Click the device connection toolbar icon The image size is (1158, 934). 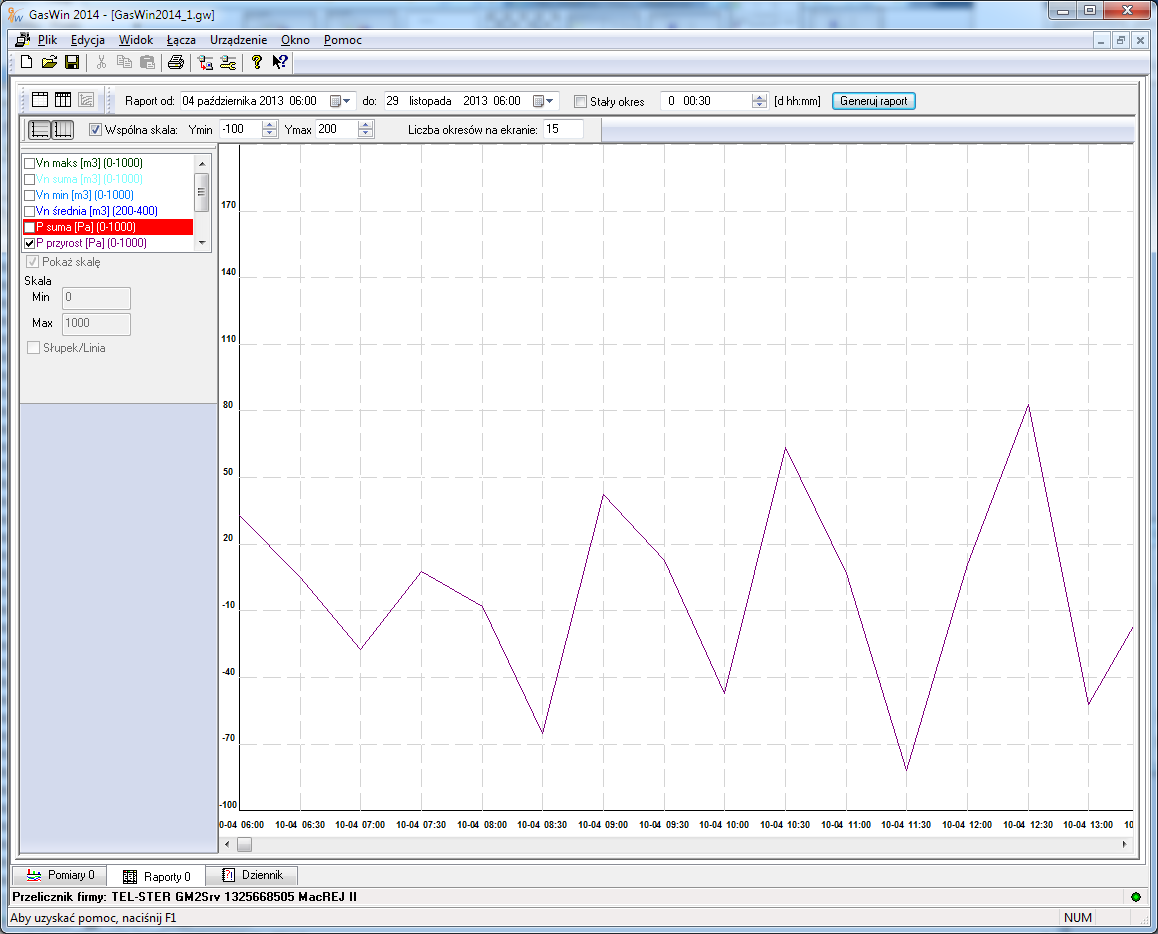click(205, 63)
